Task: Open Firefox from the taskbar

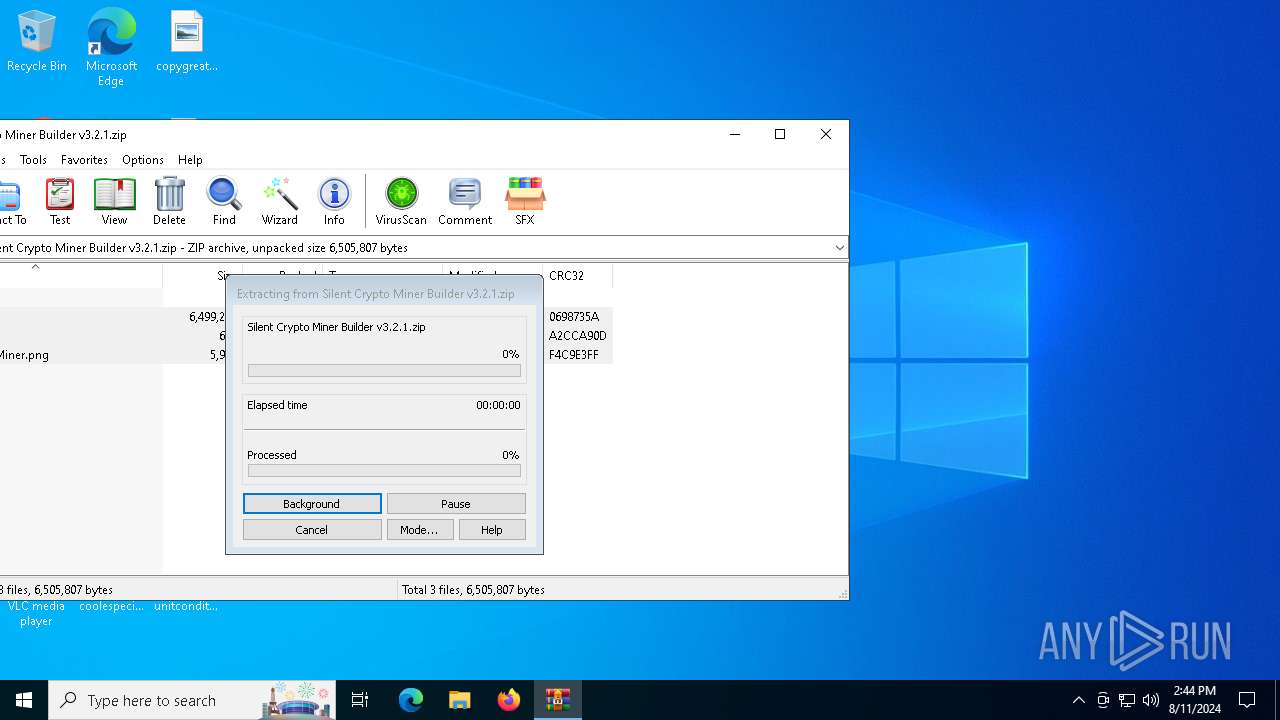Action: click(x=509, y=700)
